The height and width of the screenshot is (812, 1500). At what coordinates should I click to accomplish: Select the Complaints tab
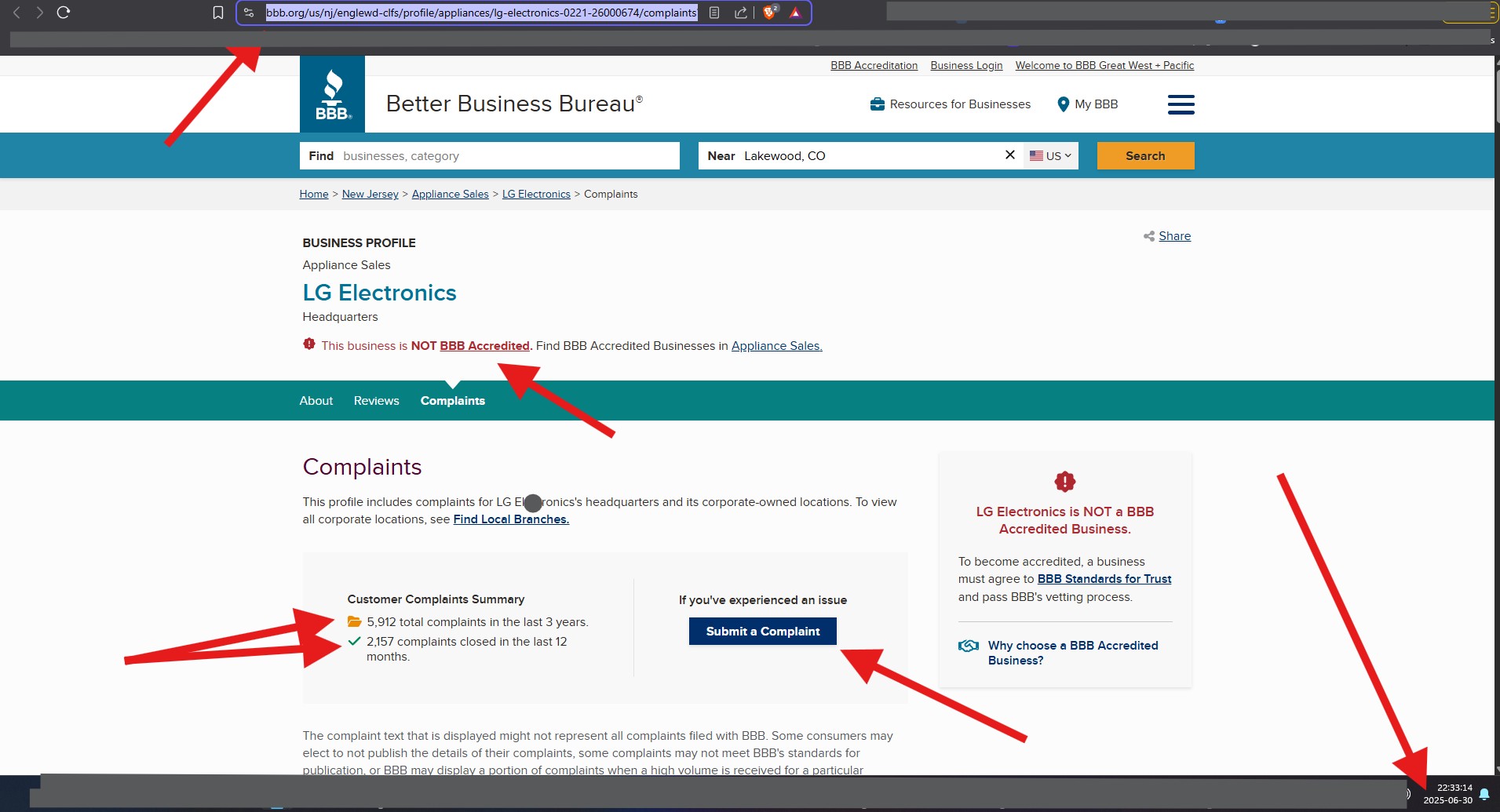452,400
